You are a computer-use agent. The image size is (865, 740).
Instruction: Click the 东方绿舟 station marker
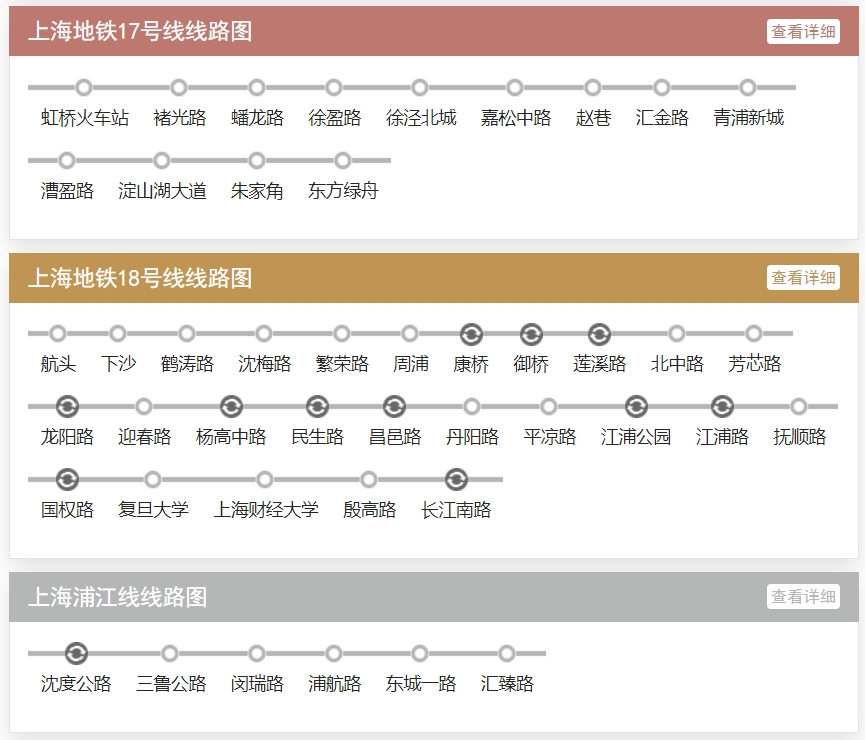[343, 161]
